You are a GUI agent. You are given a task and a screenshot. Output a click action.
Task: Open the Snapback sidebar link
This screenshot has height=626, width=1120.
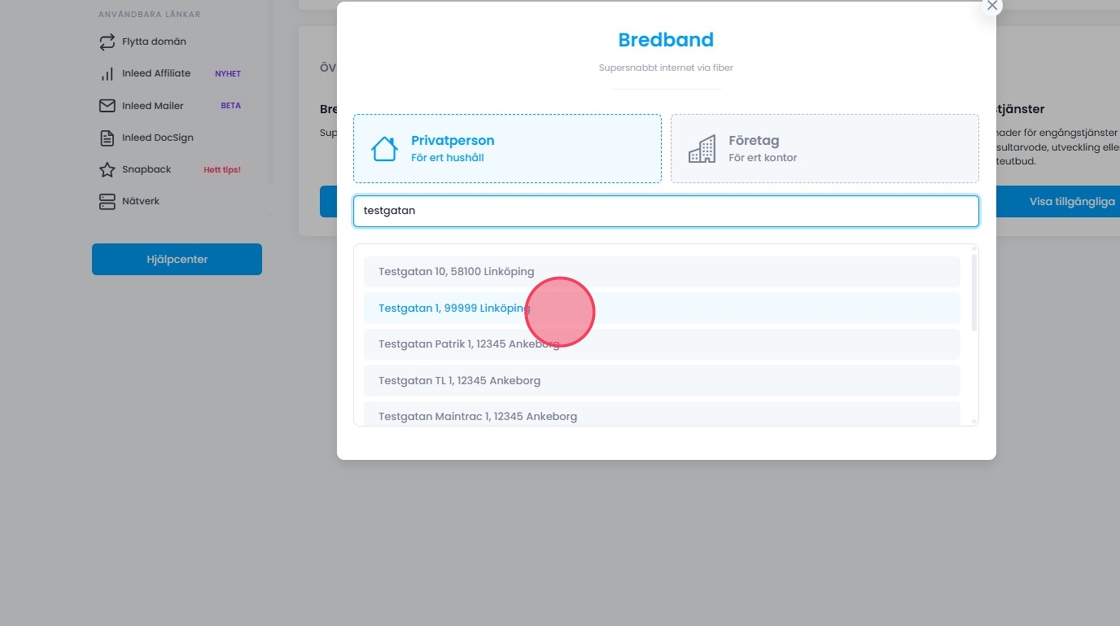pyautogui.click(x=147, y=170)
